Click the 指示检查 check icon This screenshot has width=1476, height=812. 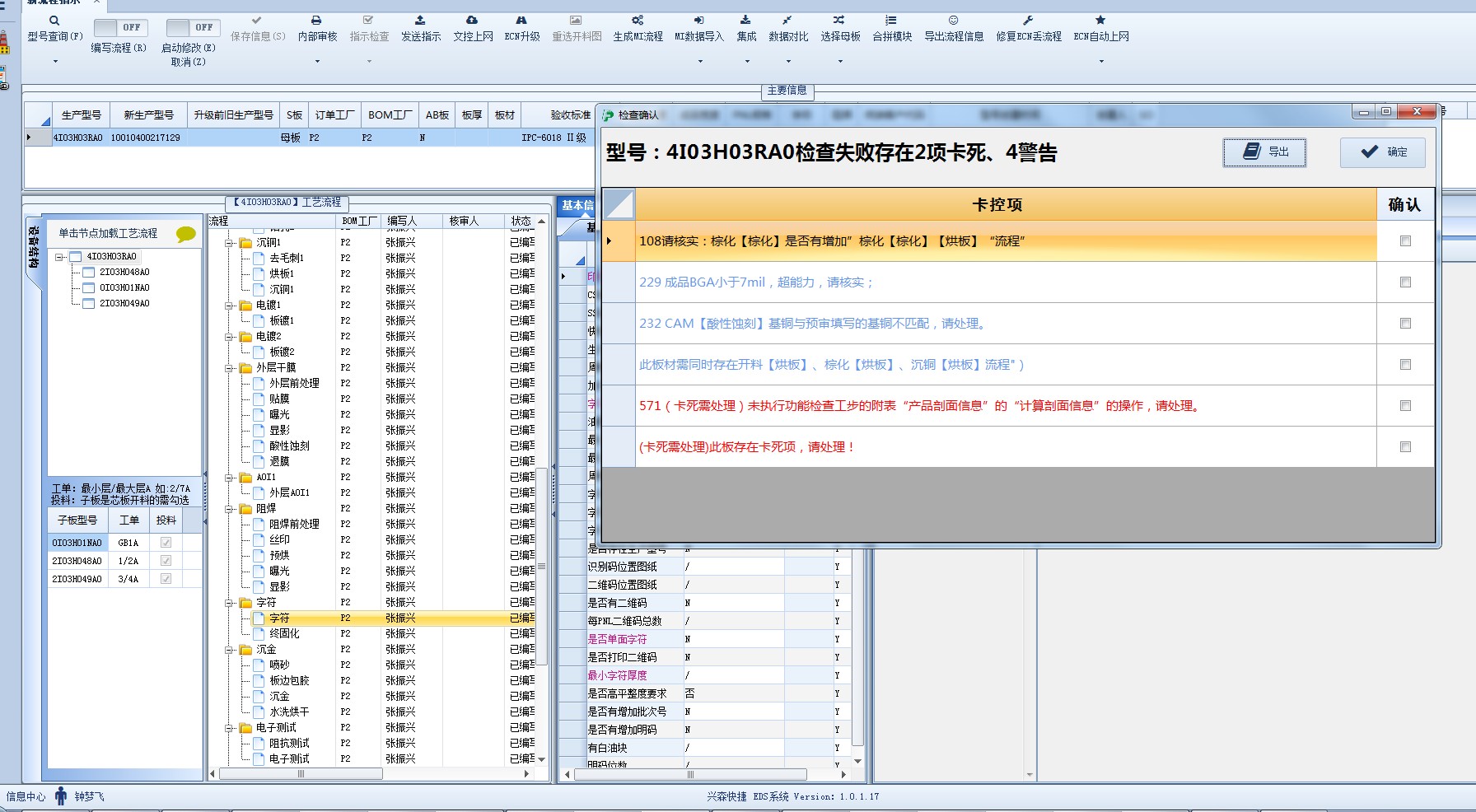[x=368, y=20]
